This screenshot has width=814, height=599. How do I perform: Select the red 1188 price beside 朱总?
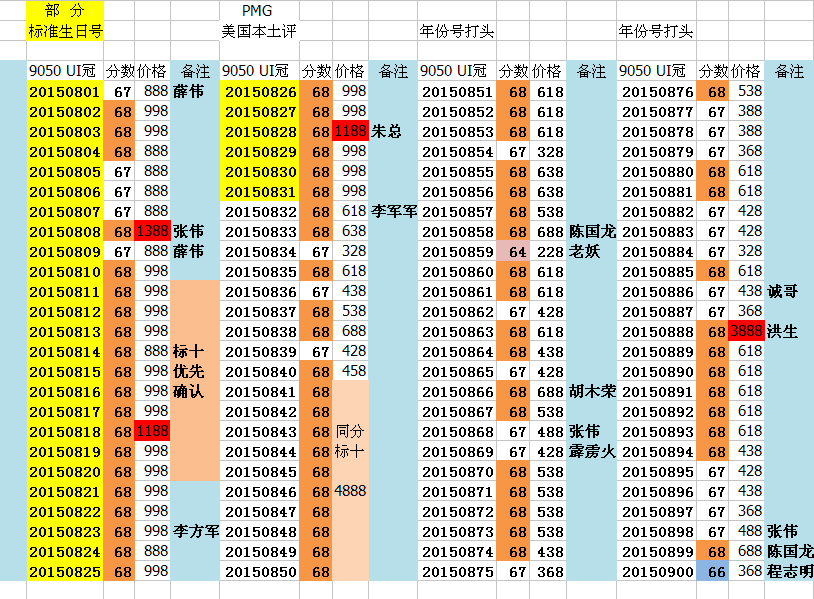pos(351,131)
